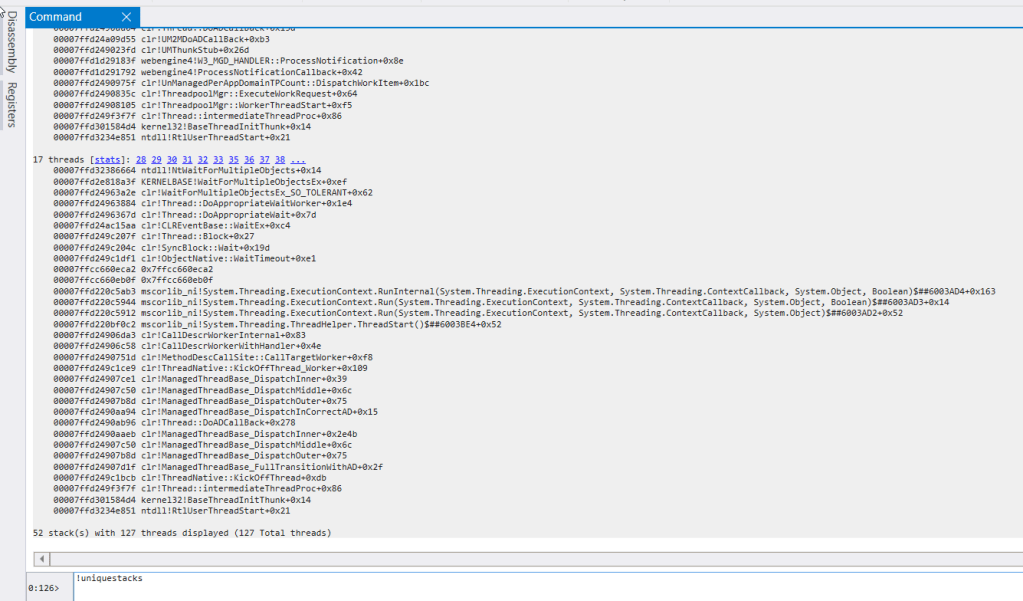The height and width of the screenshot is (601, 1023).
Task: Switch to thread 30 via link
Action: click(172, 160)
